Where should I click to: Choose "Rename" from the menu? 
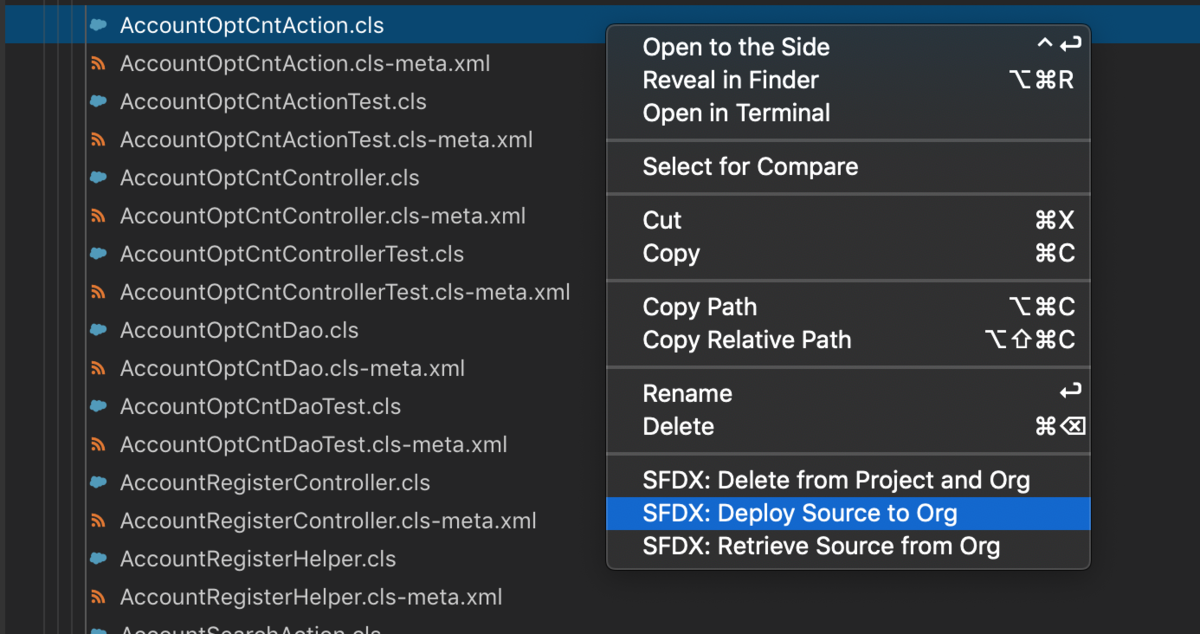[687, 393]
